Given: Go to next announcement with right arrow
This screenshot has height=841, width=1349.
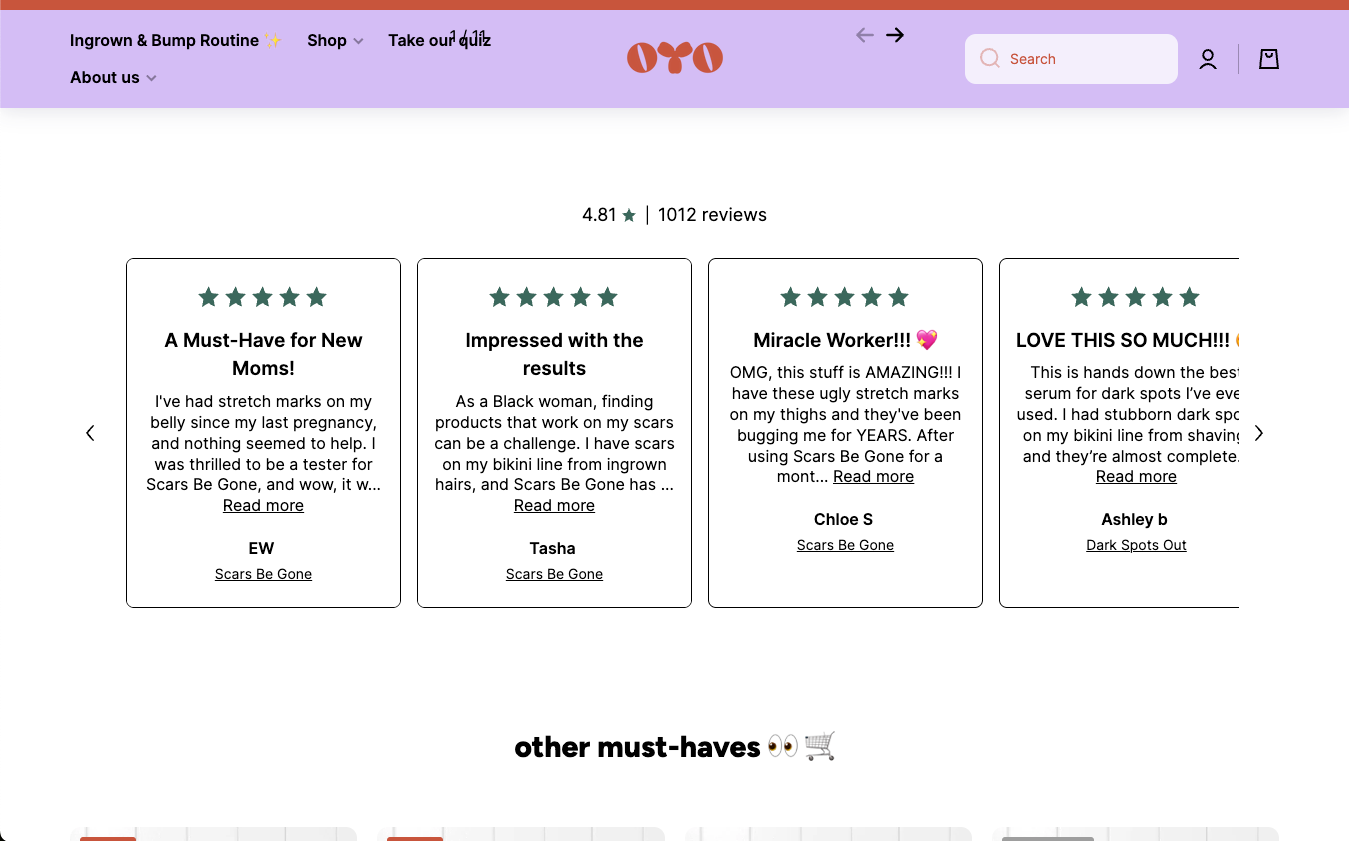Looking at the screenshot, I should point(895,35).
